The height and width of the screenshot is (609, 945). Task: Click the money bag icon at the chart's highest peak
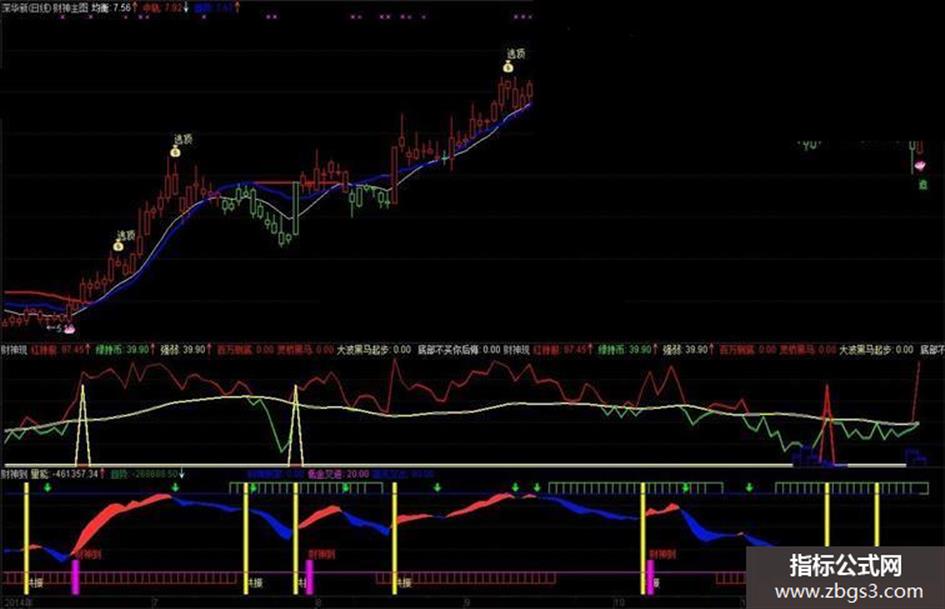pyautogui.click(x=508, y=67)
